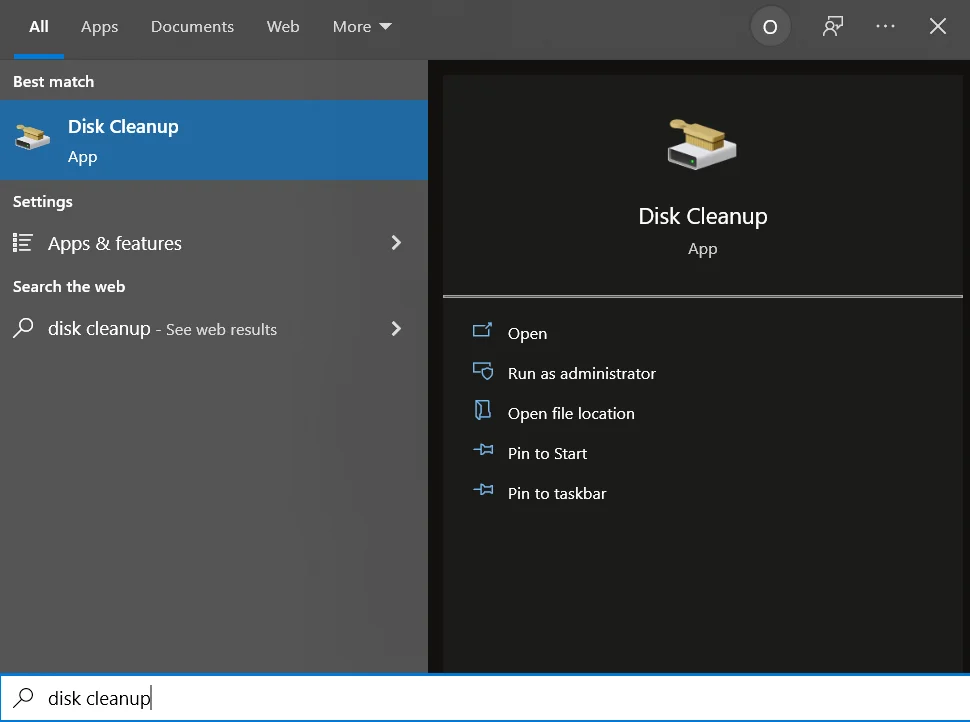
Task: Click the Run as administrator shield icon
Action: pos(483,371)
